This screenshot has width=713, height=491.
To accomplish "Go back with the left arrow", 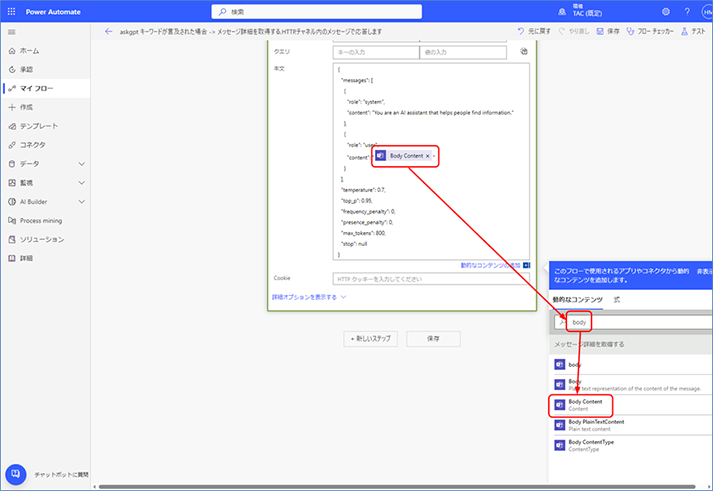I will click(x=108, y=31).
